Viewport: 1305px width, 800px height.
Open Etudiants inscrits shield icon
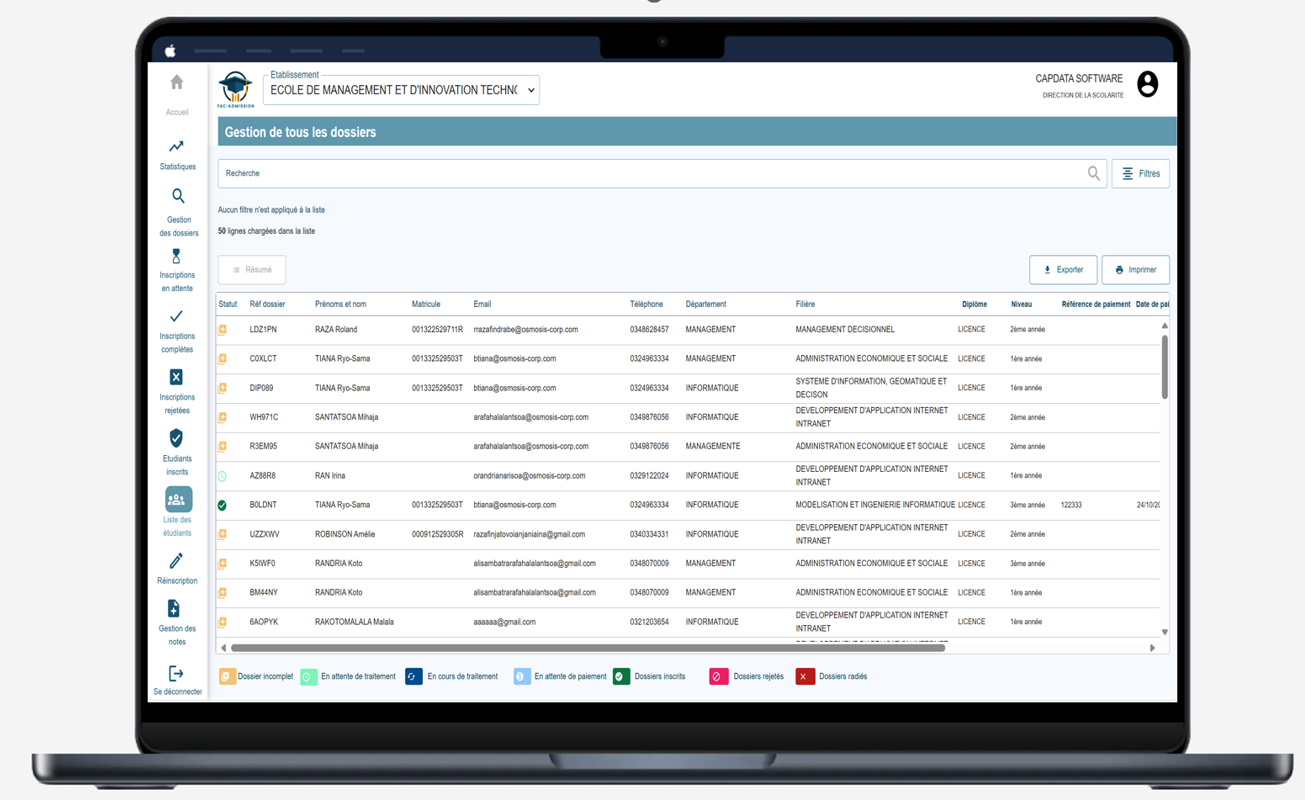pos(176,438)
